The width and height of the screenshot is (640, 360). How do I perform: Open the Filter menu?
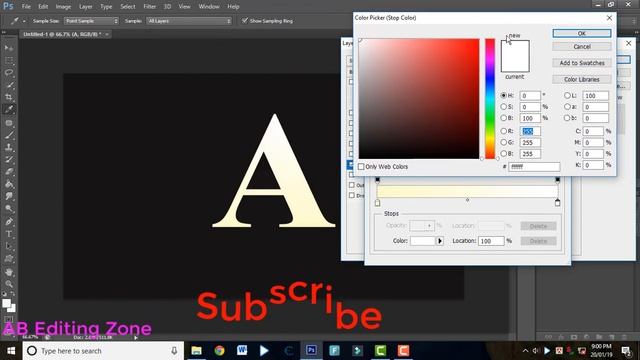pyautogui.click(x=149, y=7)
